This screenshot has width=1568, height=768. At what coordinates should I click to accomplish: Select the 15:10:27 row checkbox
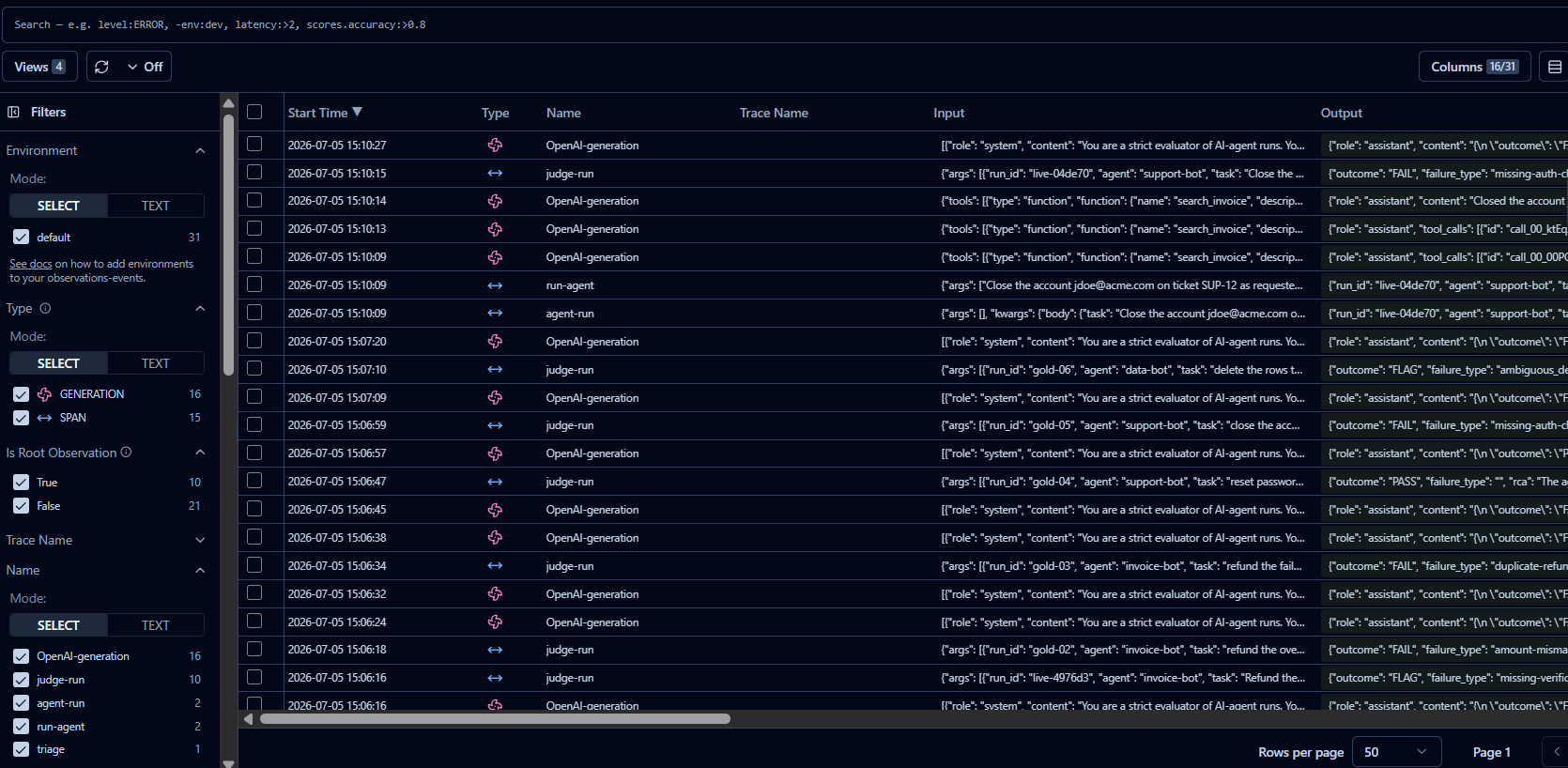click(x=254, y=145)
